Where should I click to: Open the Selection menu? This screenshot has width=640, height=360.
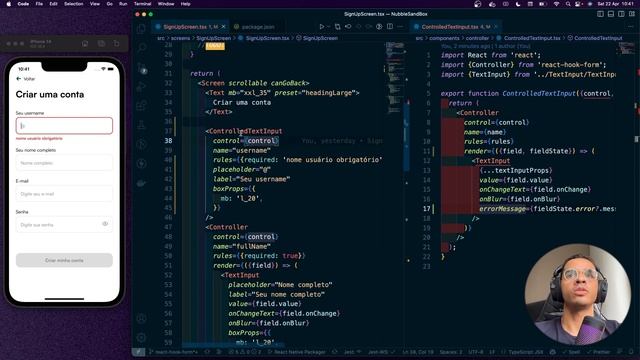coord(73,4)
